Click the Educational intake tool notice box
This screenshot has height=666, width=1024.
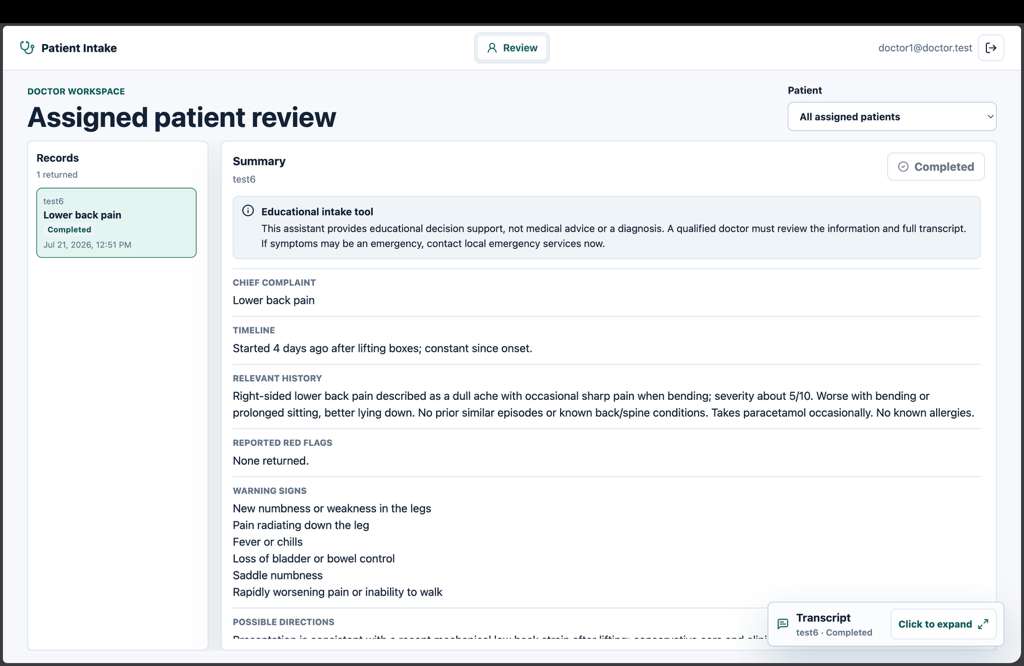coord(607,227)
